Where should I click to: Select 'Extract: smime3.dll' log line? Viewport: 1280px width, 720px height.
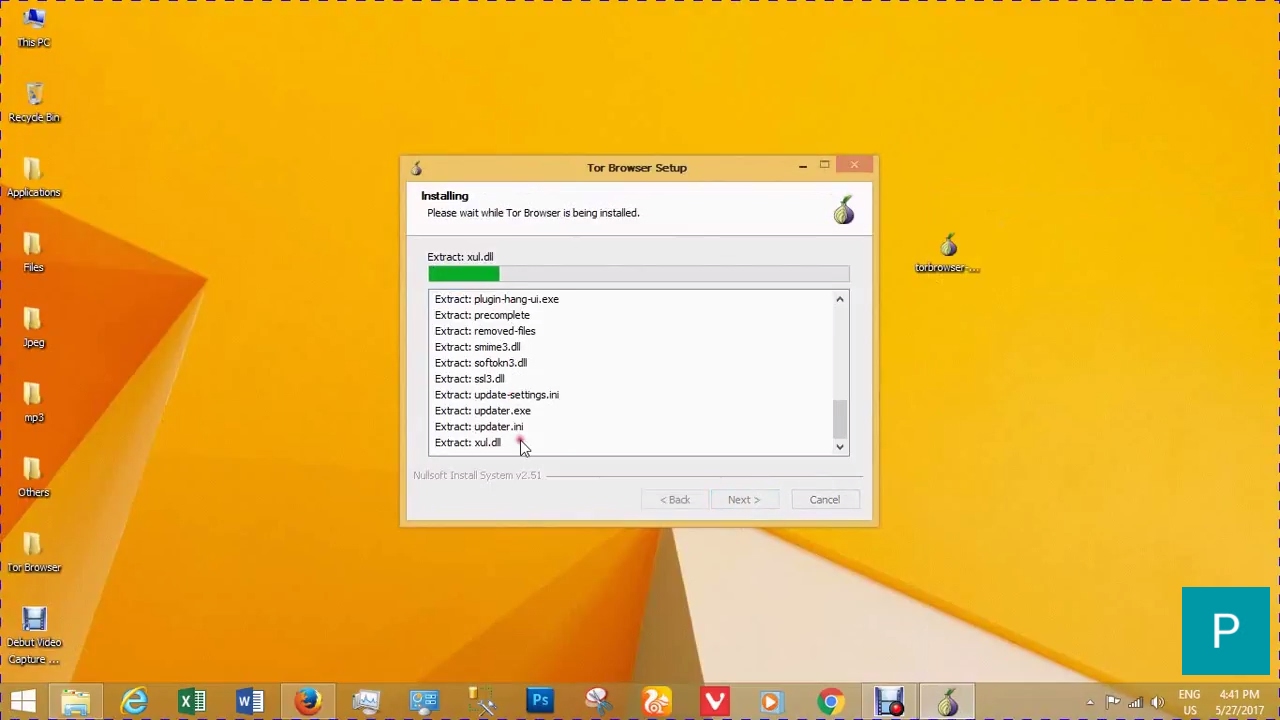pos(478,347)
